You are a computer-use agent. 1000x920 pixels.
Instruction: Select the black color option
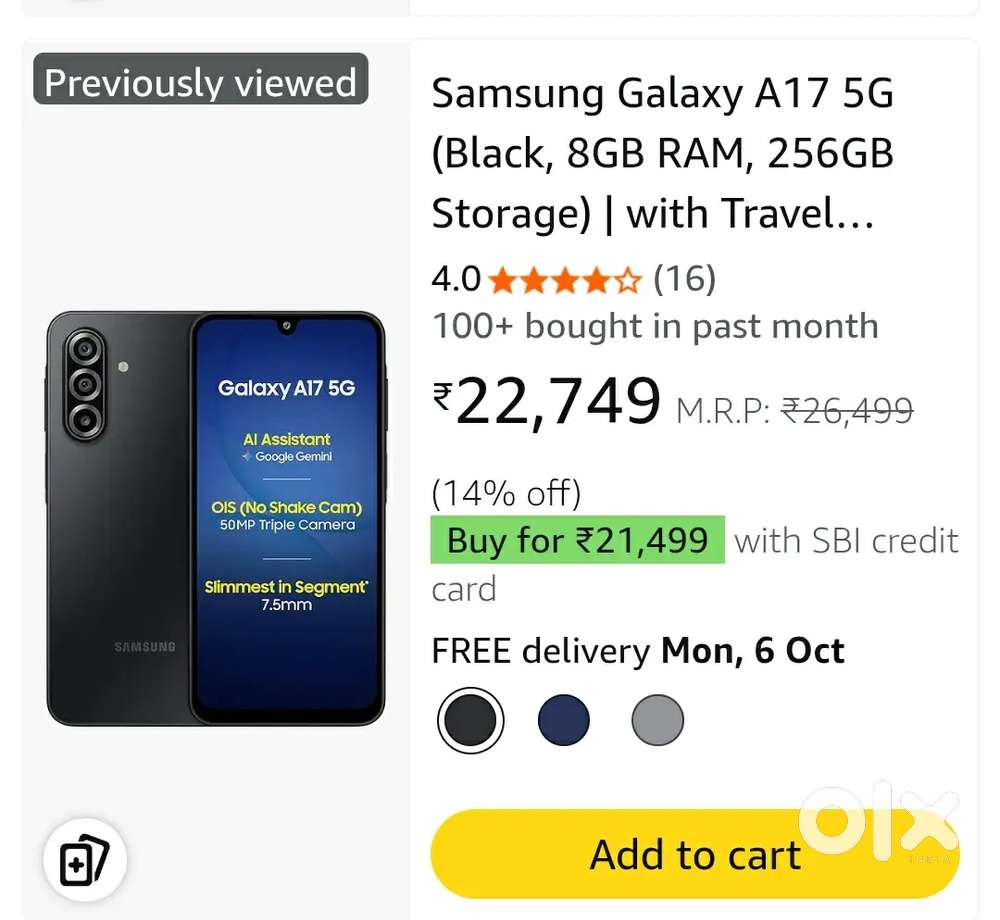(470, 720)
